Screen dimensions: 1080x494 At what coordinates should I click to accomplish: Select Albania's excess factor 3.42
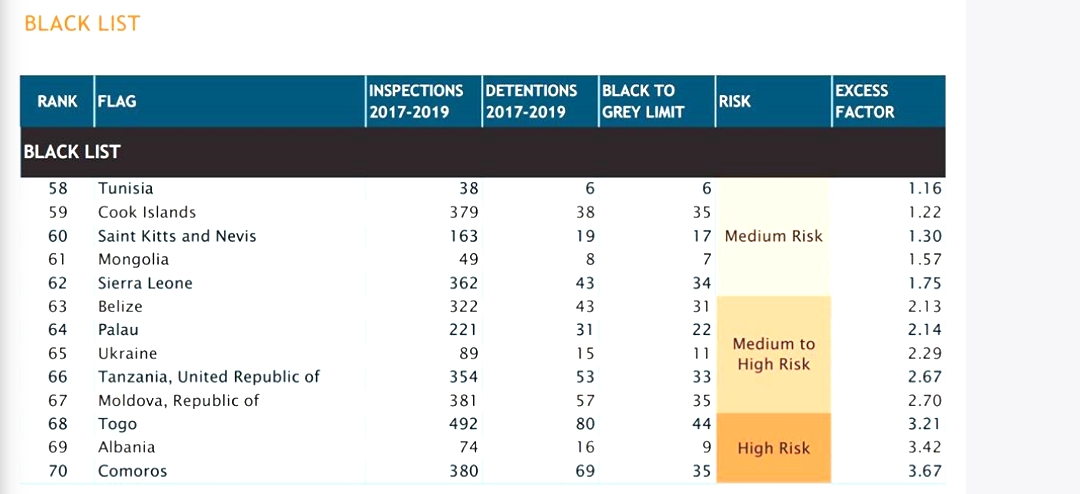pyautogui.click(x=925, y=447)
